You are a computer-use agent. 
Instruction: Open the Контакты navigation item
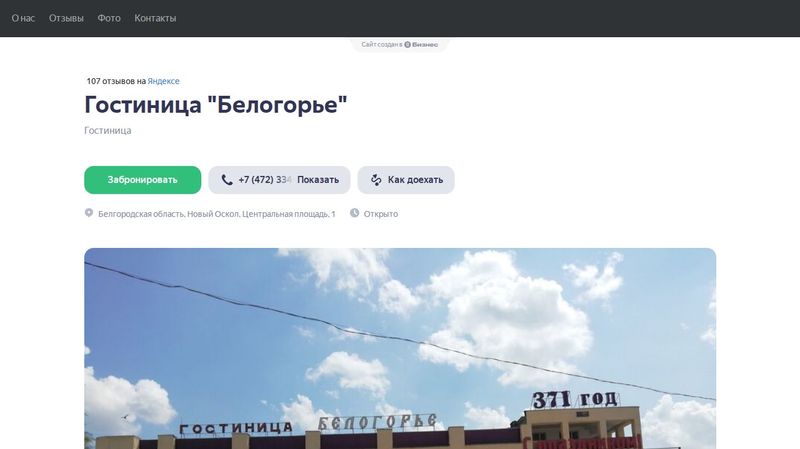tap(155, 18)
